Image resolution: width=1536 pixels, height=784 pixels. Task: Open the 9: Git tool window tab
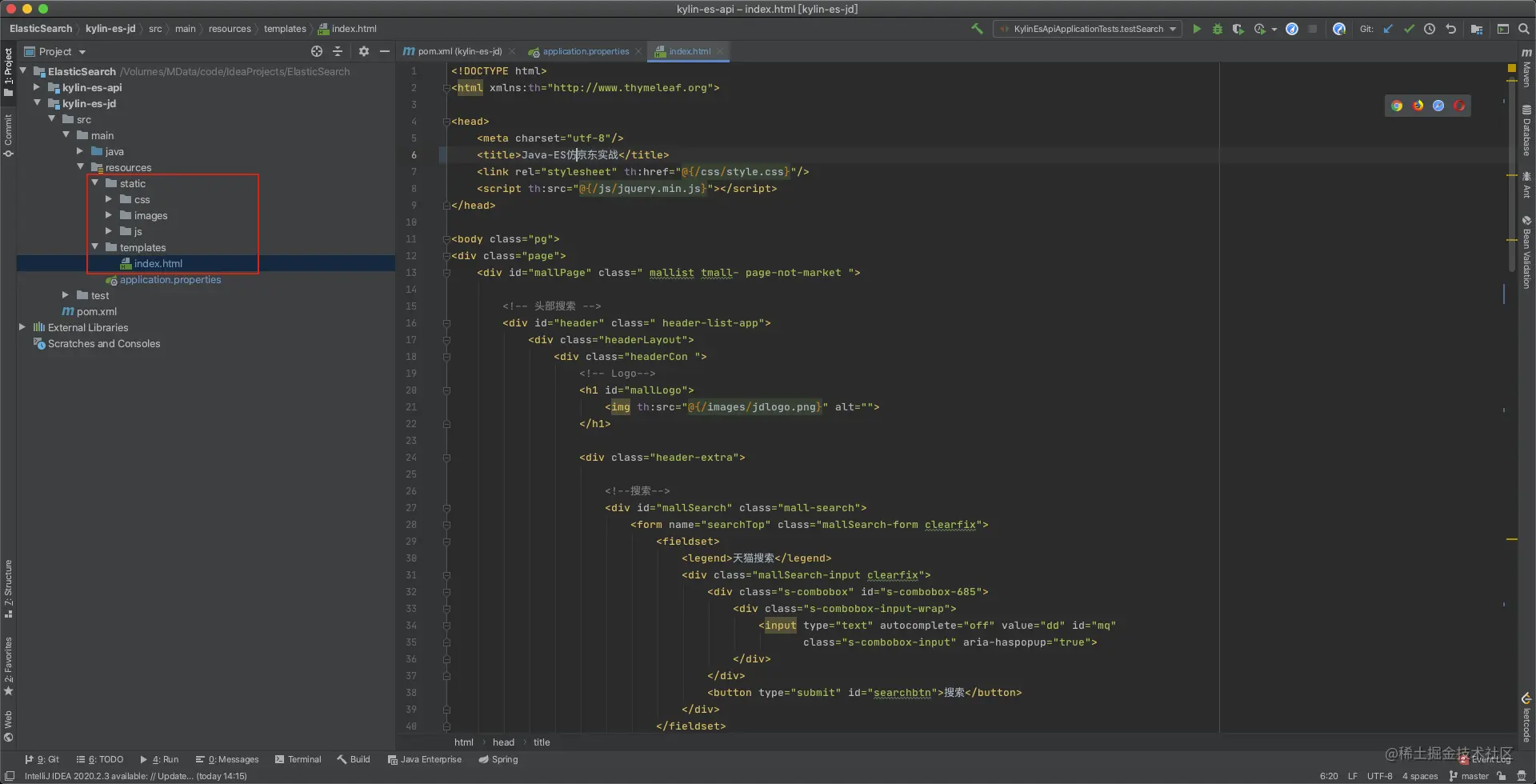(42, 760)
